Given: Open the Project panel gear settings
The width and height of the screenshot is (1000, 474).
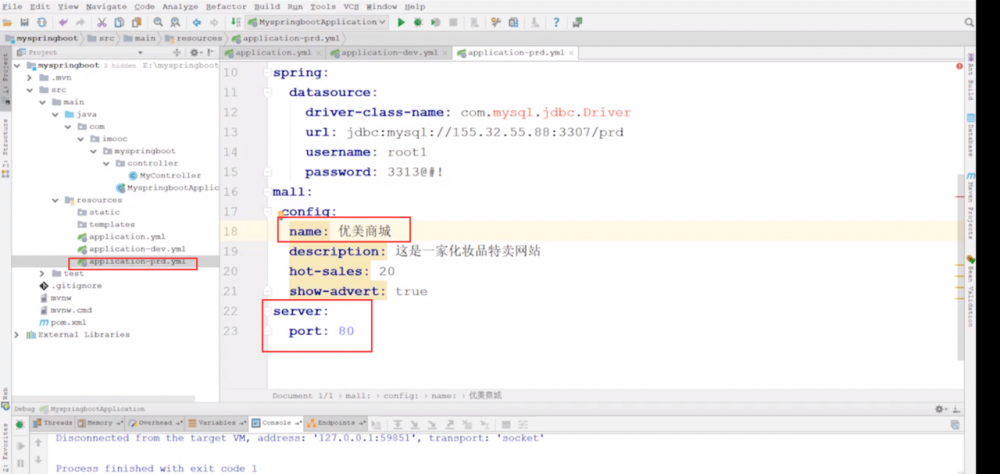Looking at the screenshot, I should [x=195, y=52].
